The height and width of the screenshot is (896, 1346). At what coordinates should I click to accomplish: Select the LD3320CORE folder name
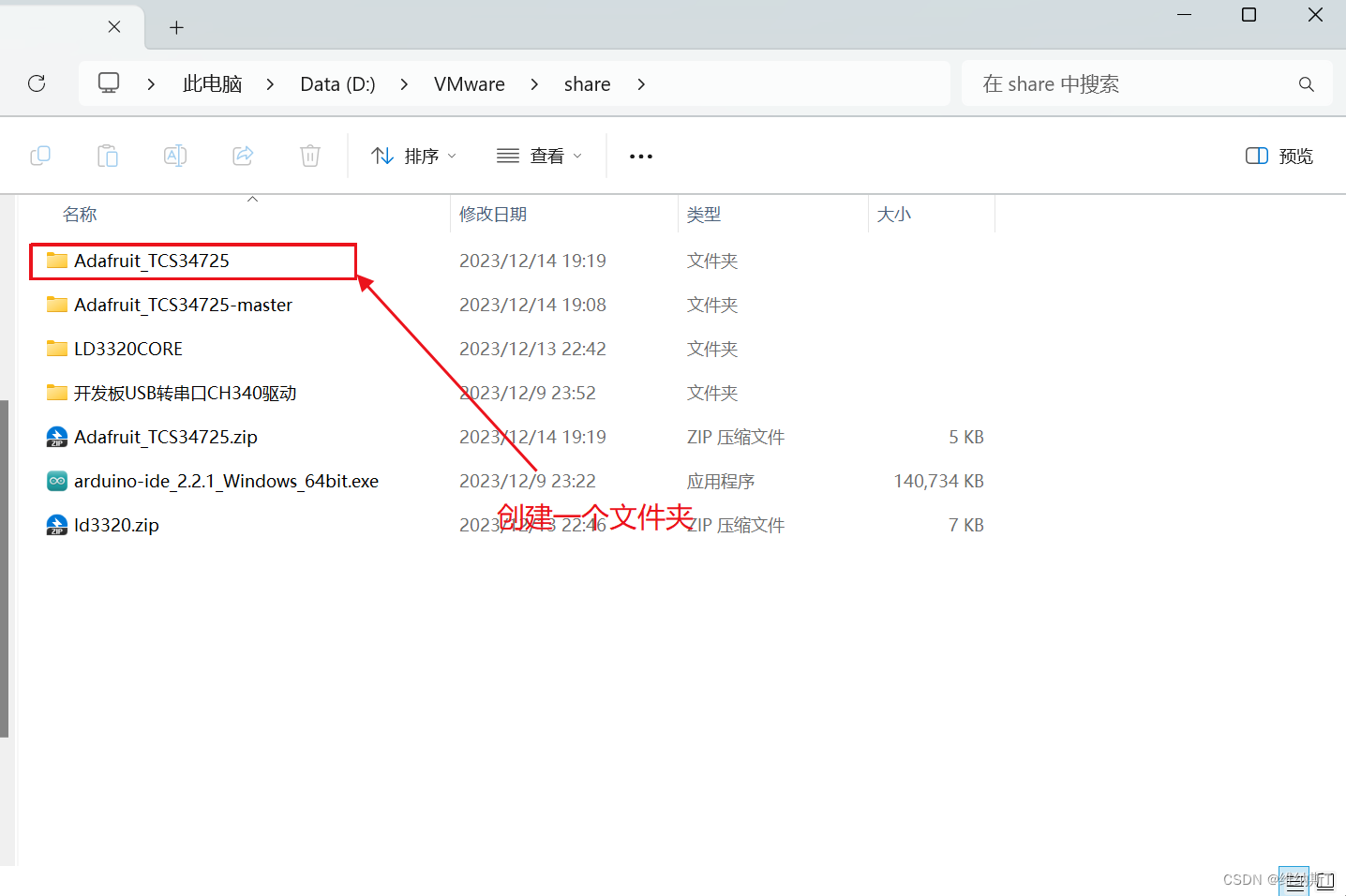(x=128, y=349)
